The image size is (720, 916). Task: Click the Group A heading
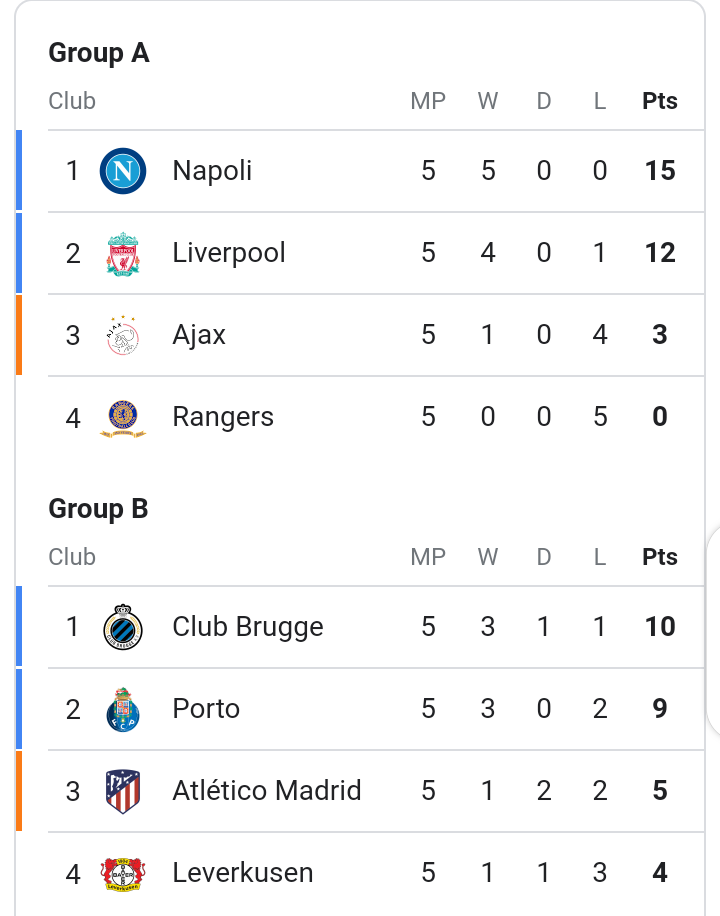point(99,53)
